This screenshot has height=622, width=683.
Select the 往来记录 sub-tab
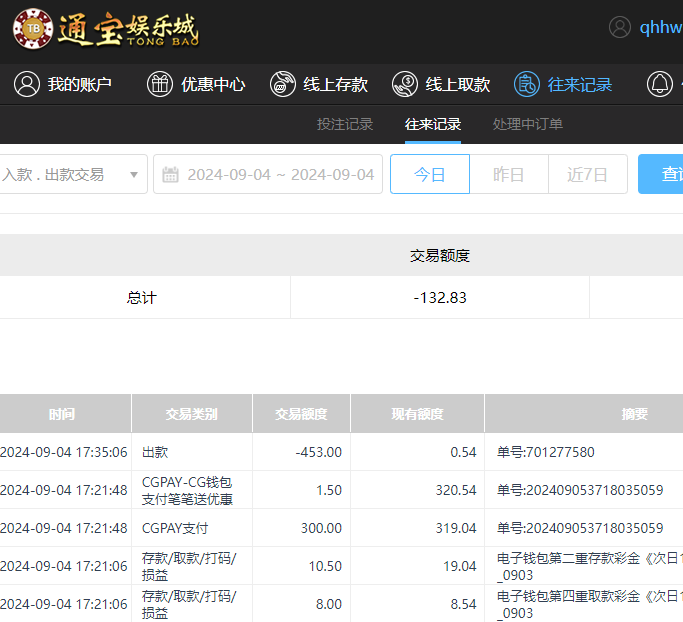click(x=433, y=124)
